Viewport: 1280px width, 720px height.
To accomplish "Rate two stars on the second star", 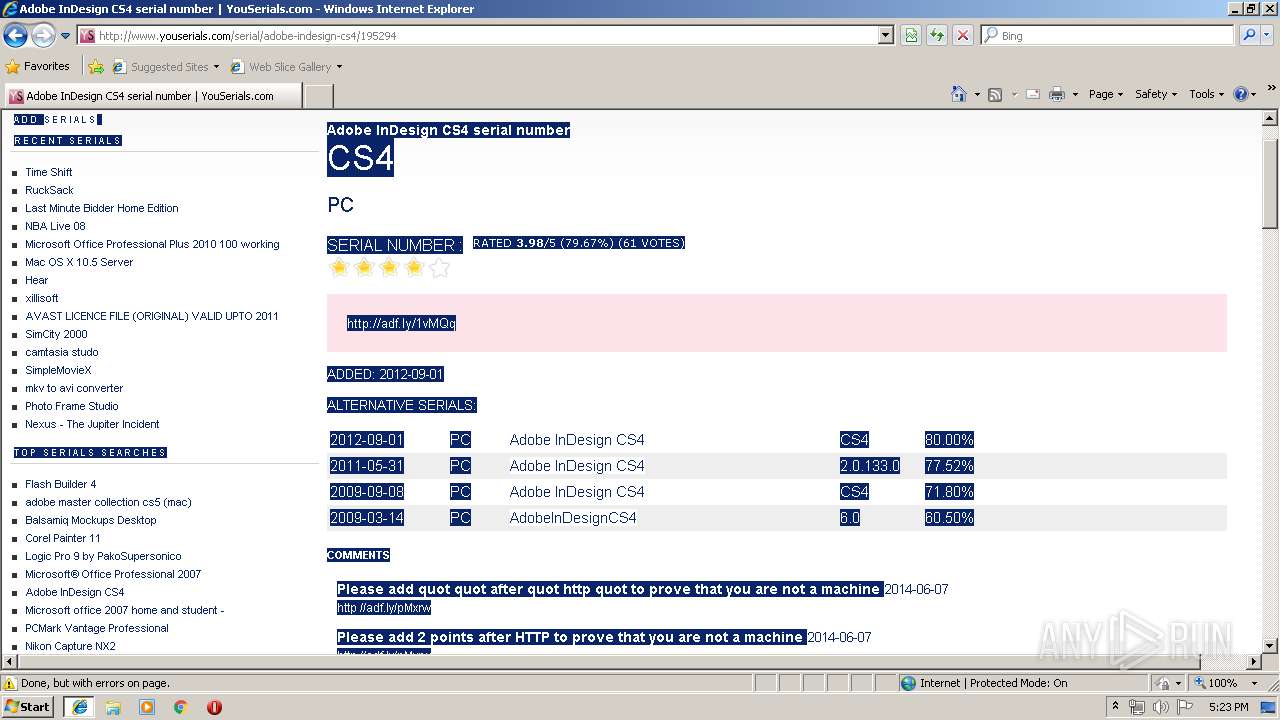I will click(x=364, y=267).
